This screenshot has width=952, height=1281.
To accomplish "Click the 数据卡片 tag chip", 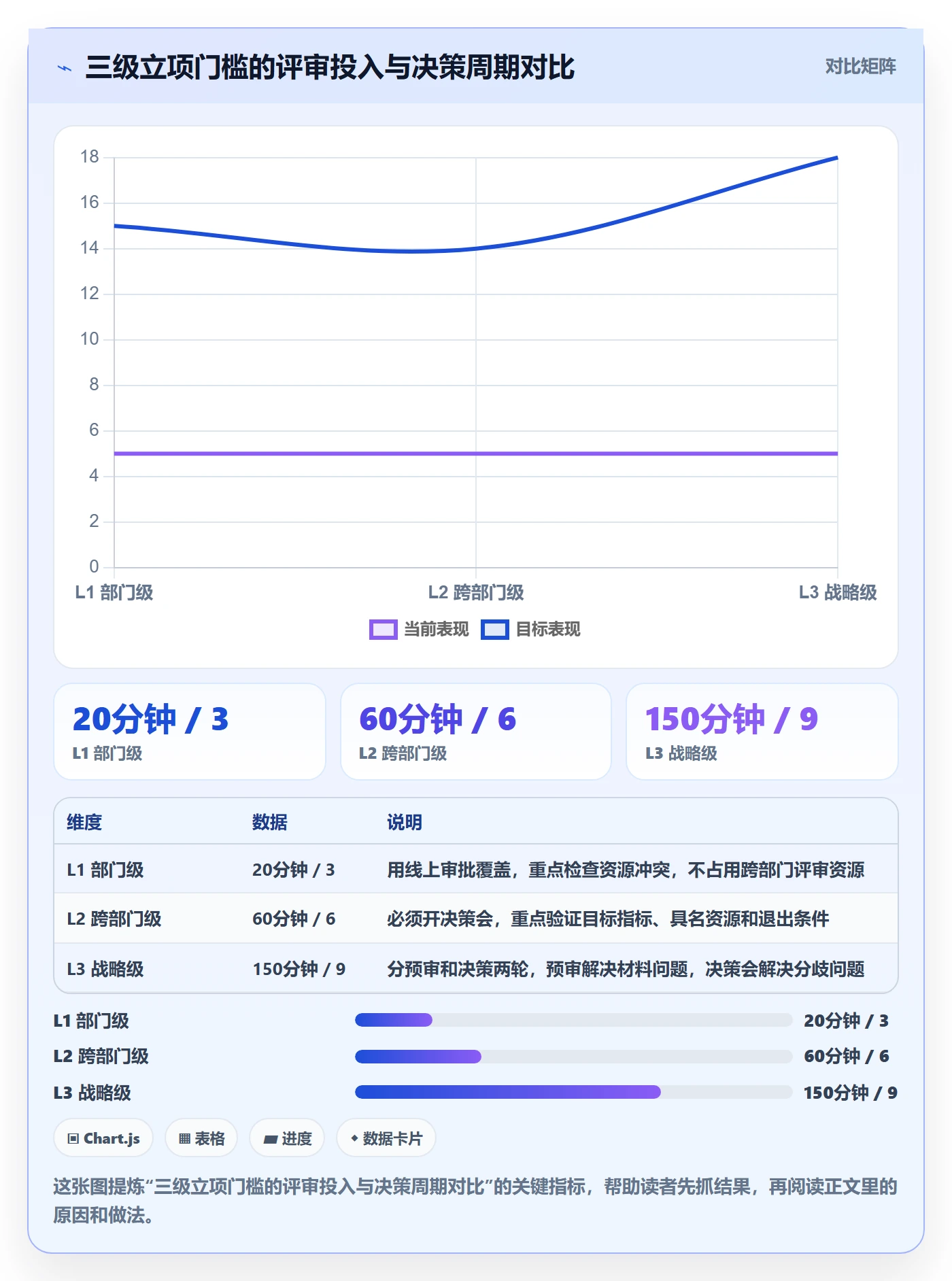I will tap(386, 1138).
